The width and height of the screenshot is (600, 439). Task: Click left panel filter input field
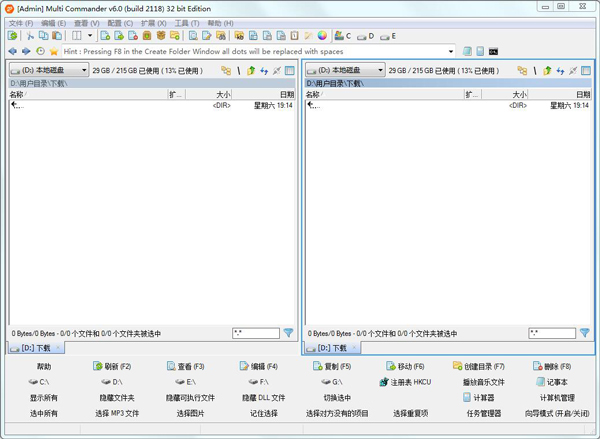click(x=256, y=333)
